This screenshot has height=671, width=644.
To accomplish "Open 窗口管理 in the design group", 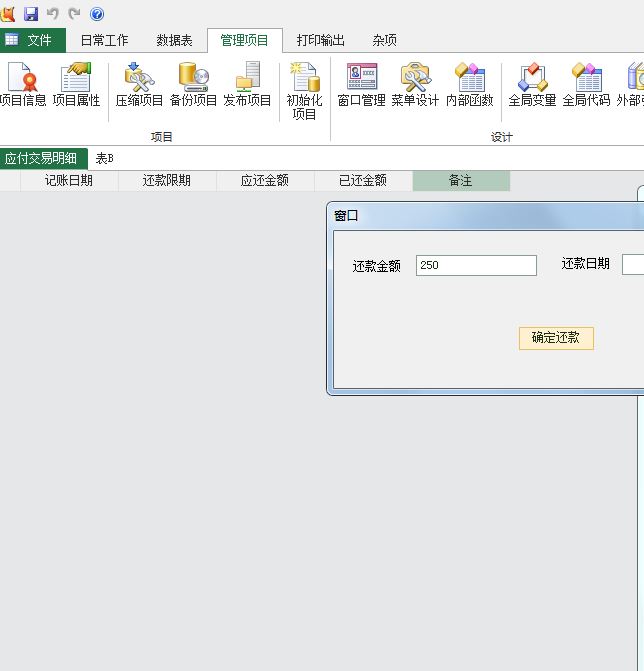I will click(361, 79).
